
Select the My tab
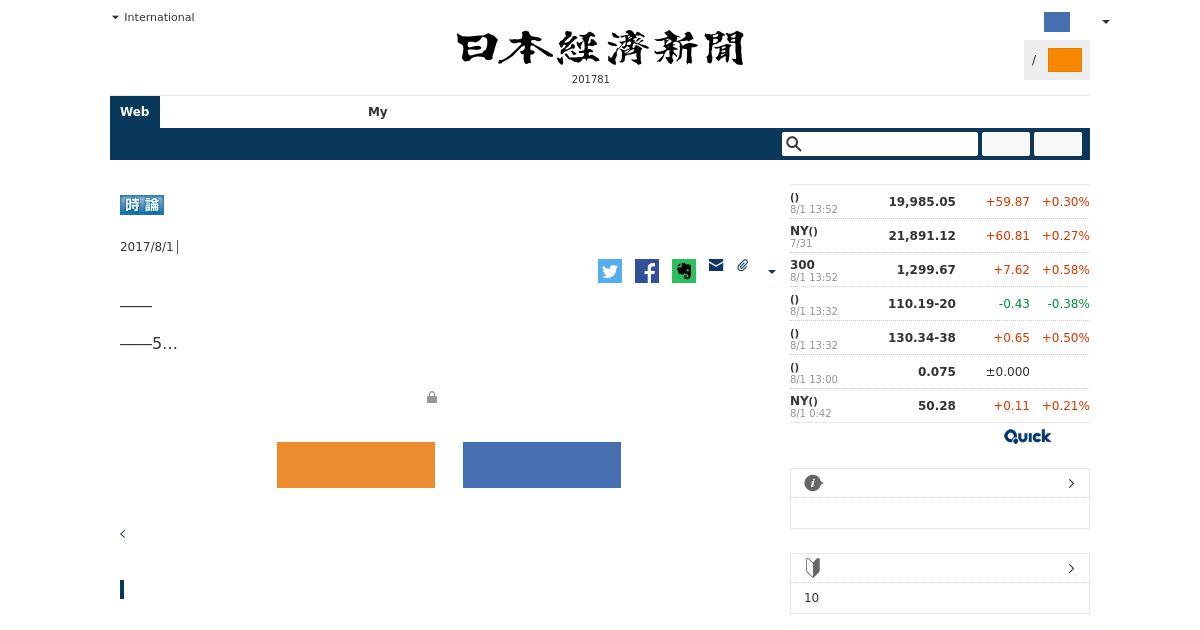tap(377, 112)
